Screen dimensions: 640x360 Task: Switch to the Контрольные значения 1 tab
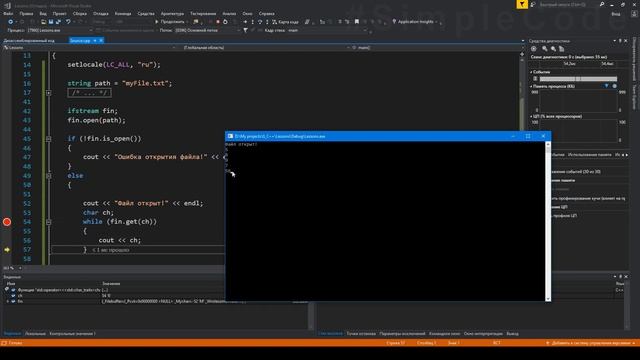72,334
